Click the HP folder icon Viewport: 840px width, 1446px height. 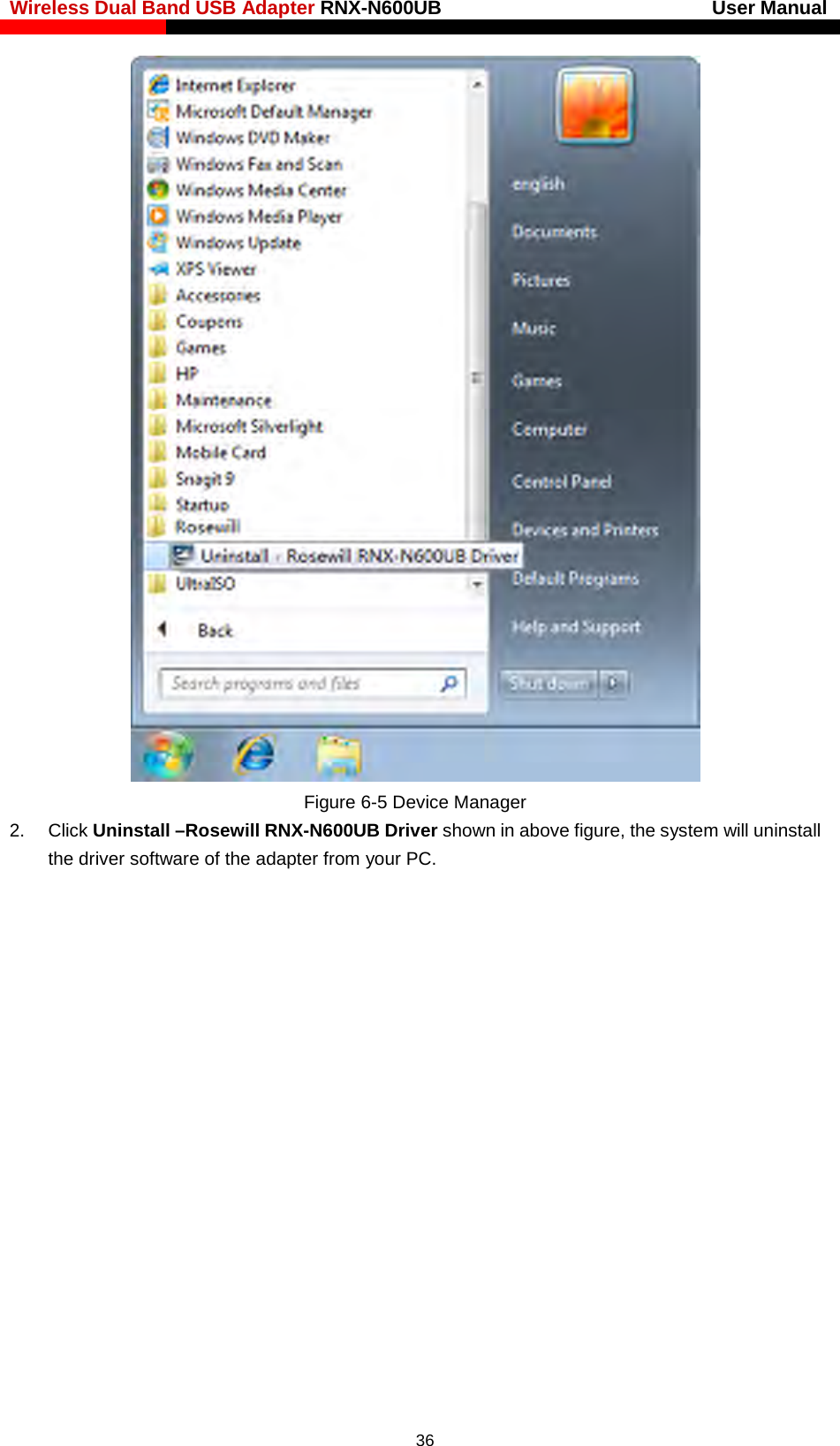click(158, 373)
